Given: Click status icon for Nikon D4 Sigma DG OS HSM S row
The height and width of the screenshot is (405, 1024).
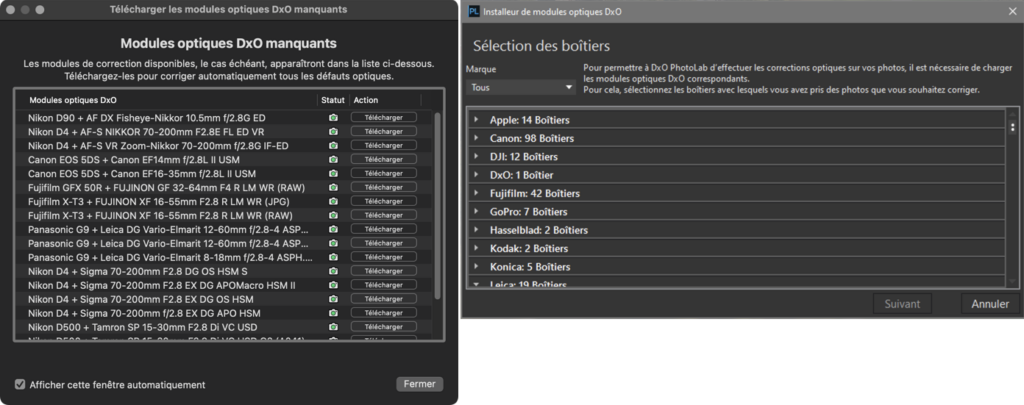Looking at the screenshot, I should point(334,271).
